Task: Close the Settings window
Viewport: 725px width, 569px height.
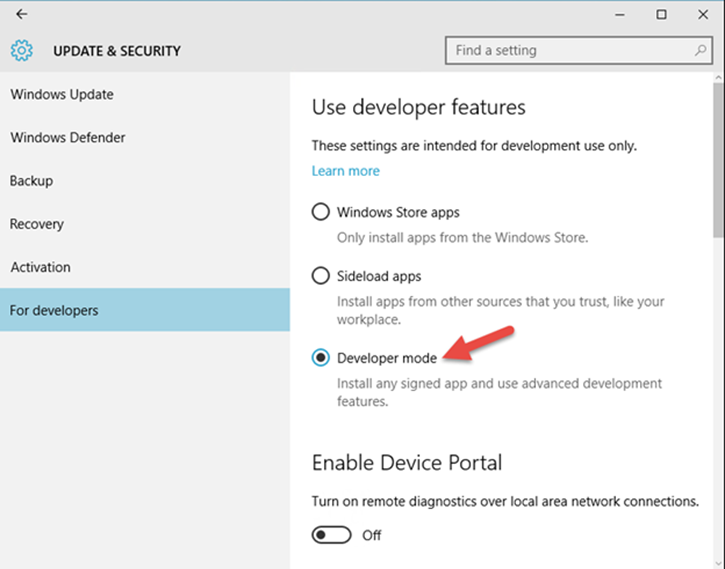Action: click(703, 15)
